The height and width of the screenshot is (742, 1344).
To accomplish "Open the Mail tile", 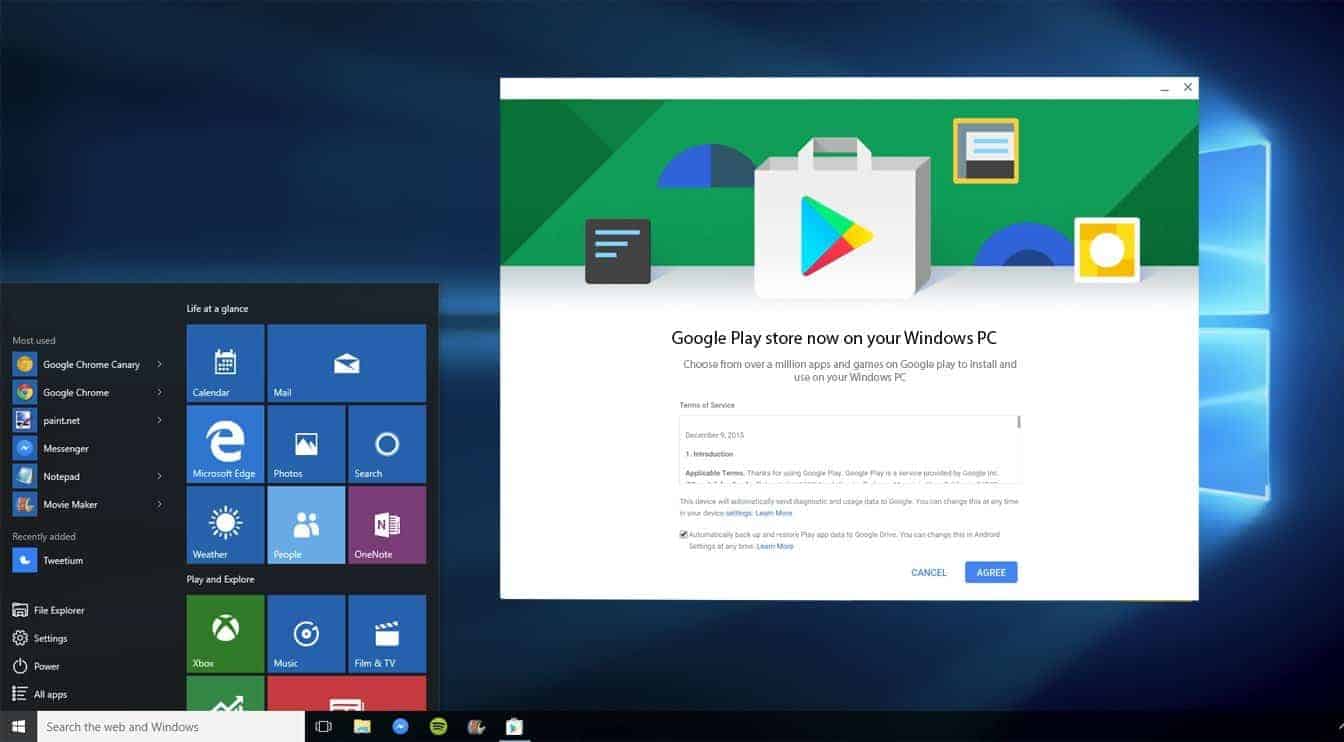I will tap(346, 362).
